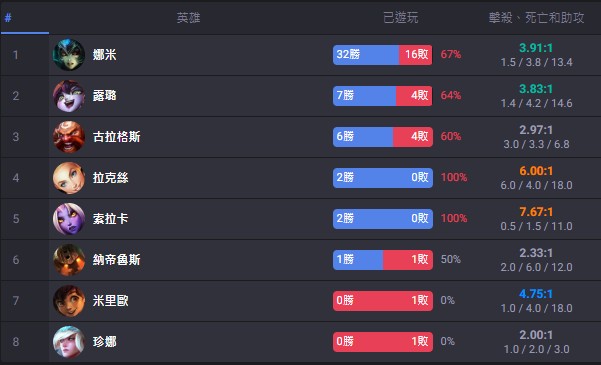Click the 露璐 champion portrait icon
The image size is (601, 365).
point(69,95)
